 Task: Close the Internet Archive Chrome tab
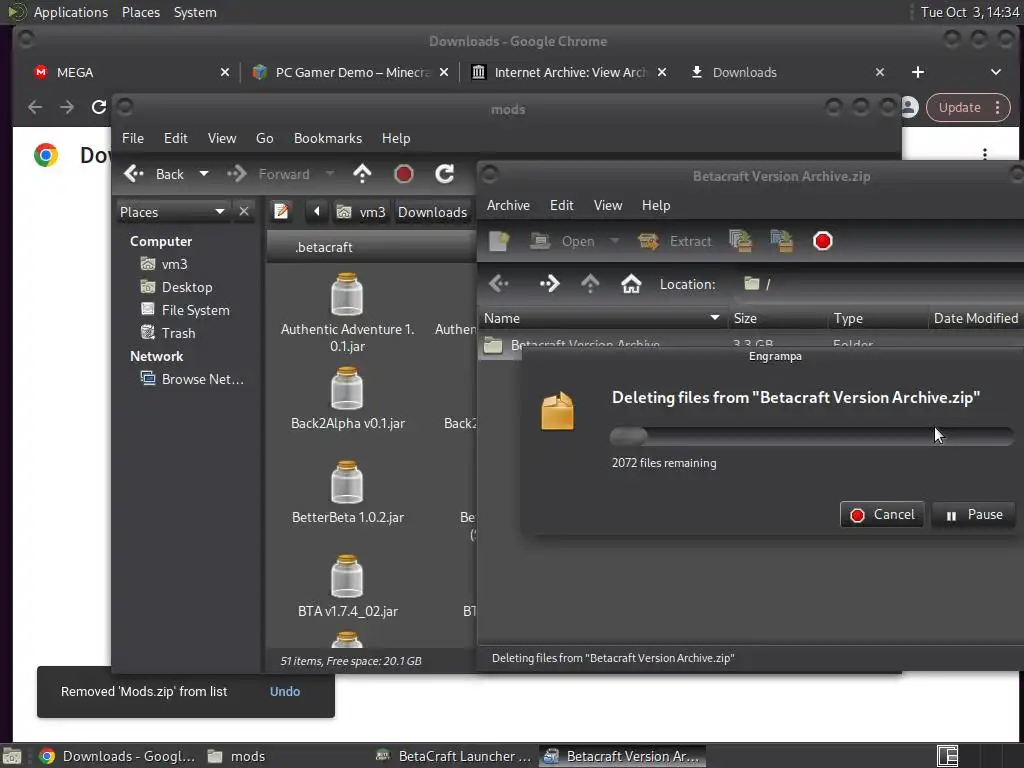click(x=662, y=72)
